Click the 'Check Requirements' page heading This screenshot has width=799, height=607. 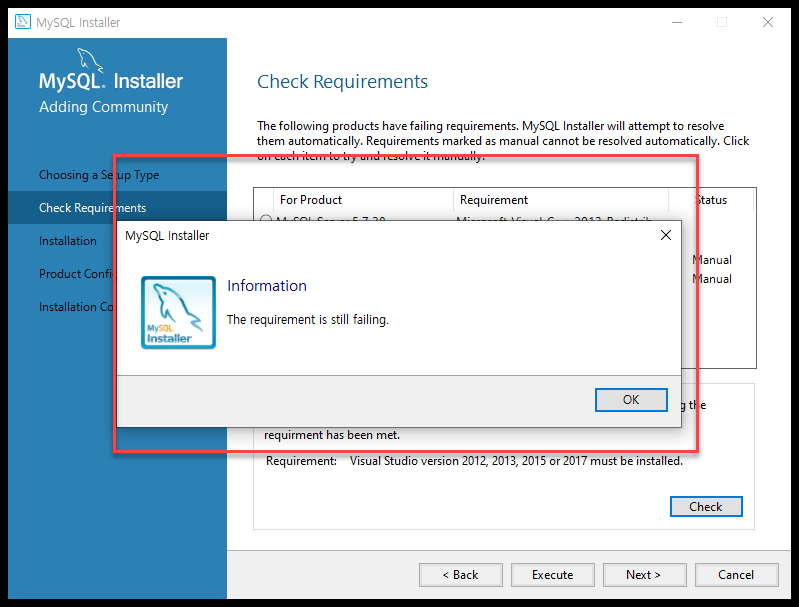point(342,82)
